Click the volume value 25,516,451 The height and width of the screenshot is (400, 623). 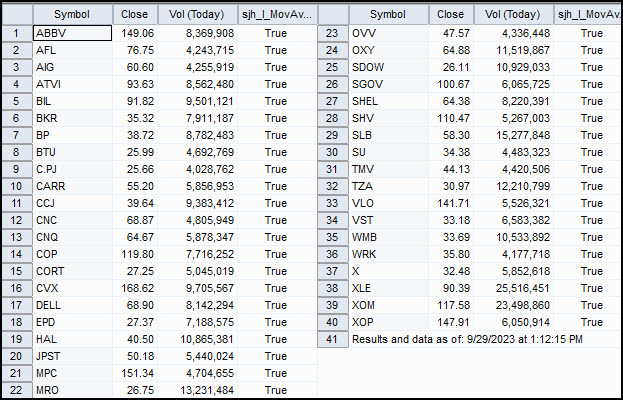pos(523,288)
